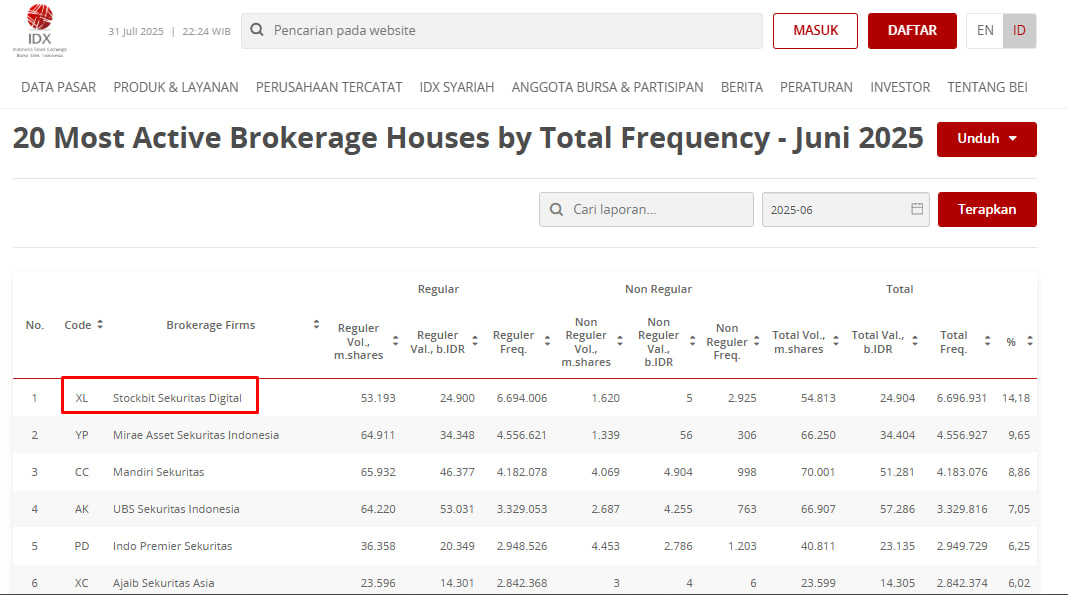Sort by Brokerage Firms column arrows
1068x595 pixels.
(x=316, y=325)
